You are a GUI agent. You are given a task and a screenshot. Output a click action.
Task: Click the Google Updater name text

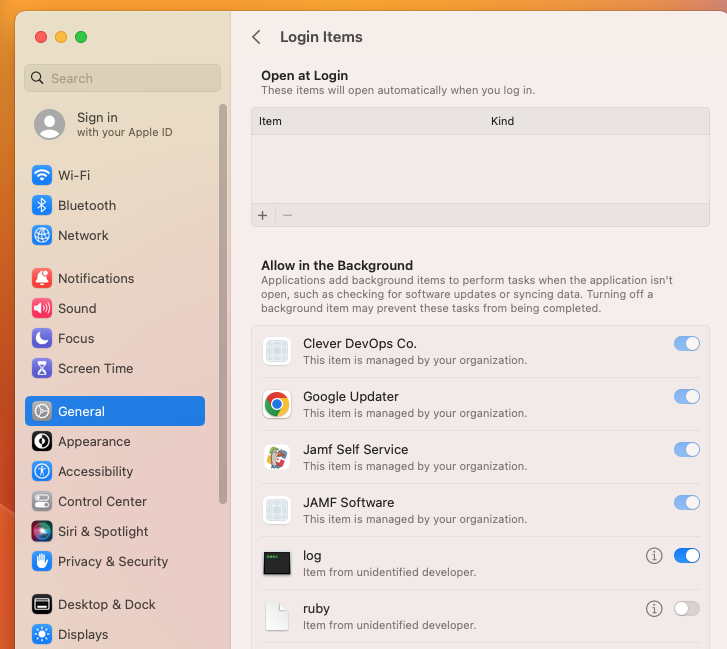(x=351, y=396)
